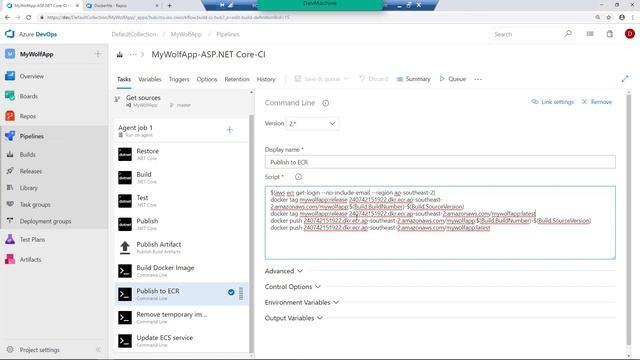Select the Update ECS service task
This screenshot has height=360, width=640.
click(181, 341)
